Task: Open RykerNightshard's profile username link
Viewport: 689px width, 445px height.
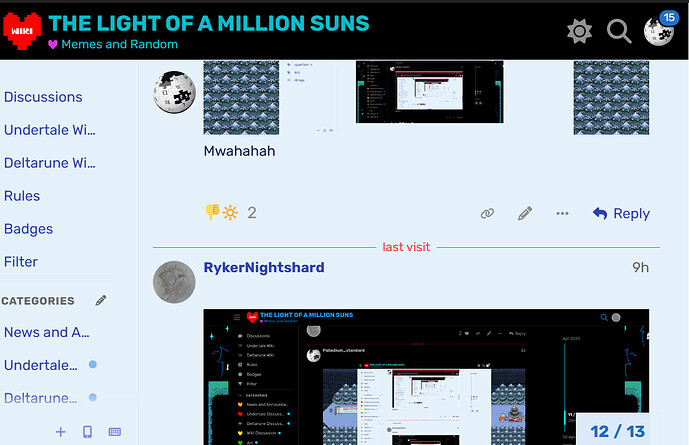Action: 264,268
